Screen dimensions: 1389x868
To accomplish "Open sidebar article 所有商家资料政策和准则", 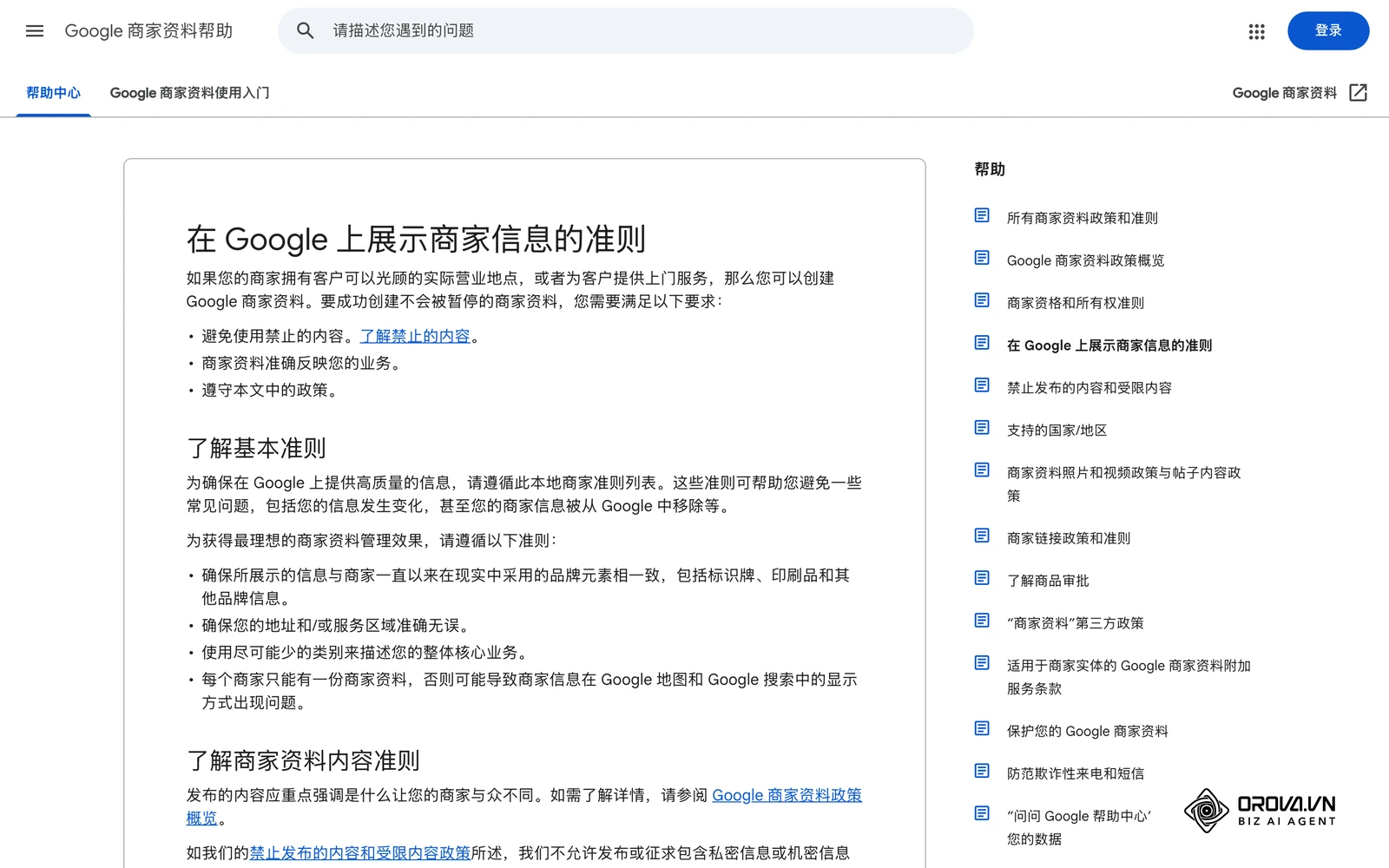I will pos(1082,218).
